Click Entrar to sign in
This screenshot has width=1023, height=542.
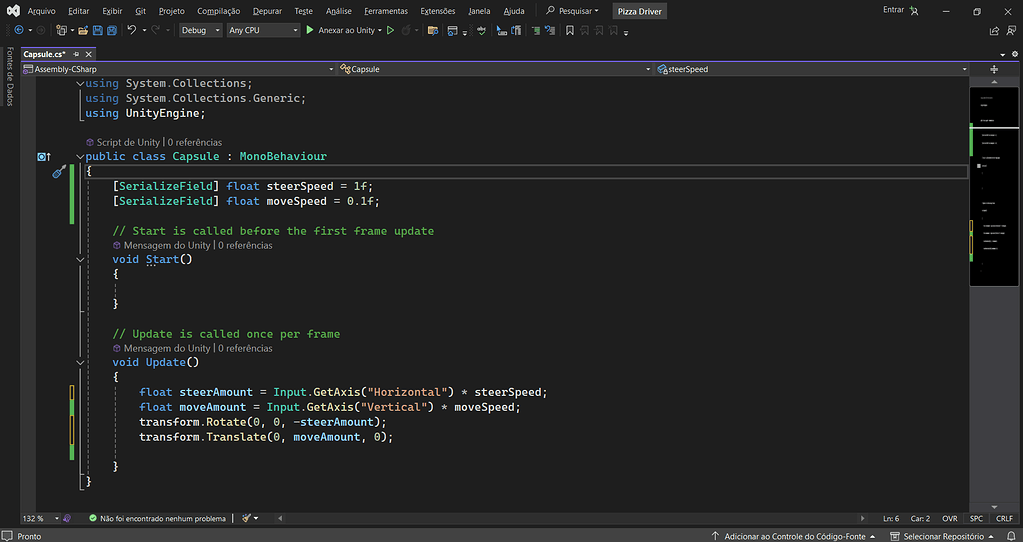click(893, 10)
